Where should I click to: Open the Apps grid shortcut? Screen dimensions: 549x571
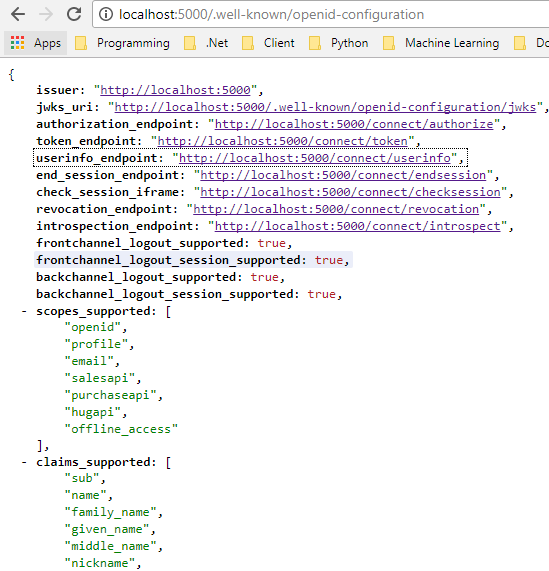click(36, 43)
